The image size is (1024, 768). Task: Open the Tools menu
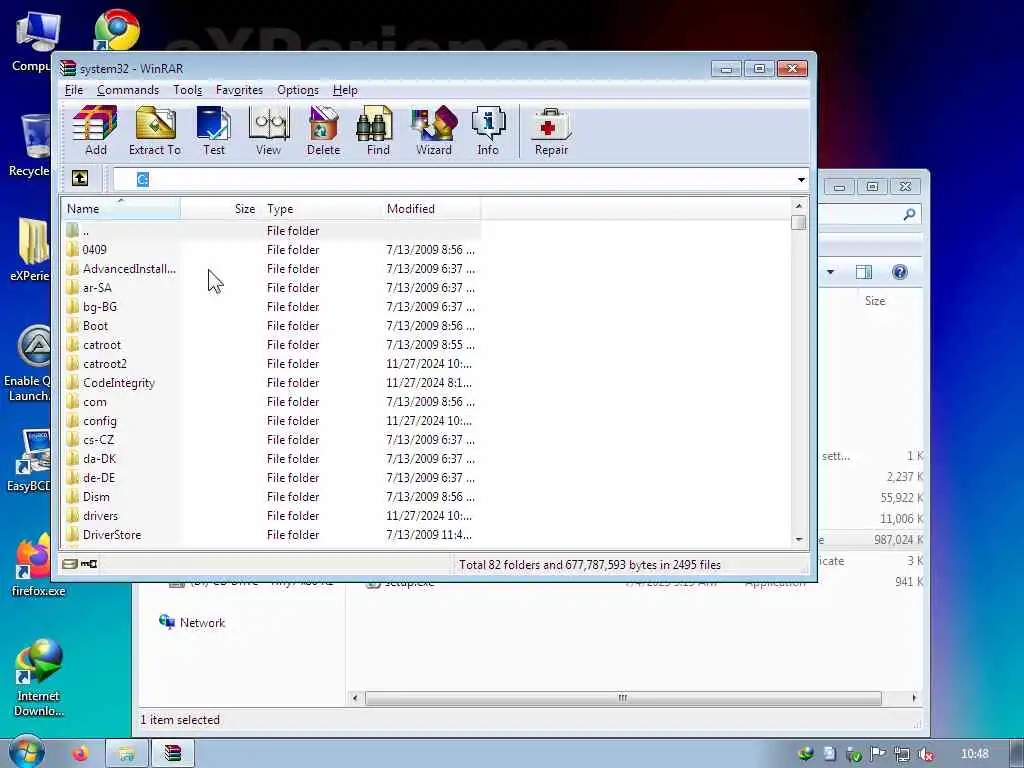pos(187,90)
